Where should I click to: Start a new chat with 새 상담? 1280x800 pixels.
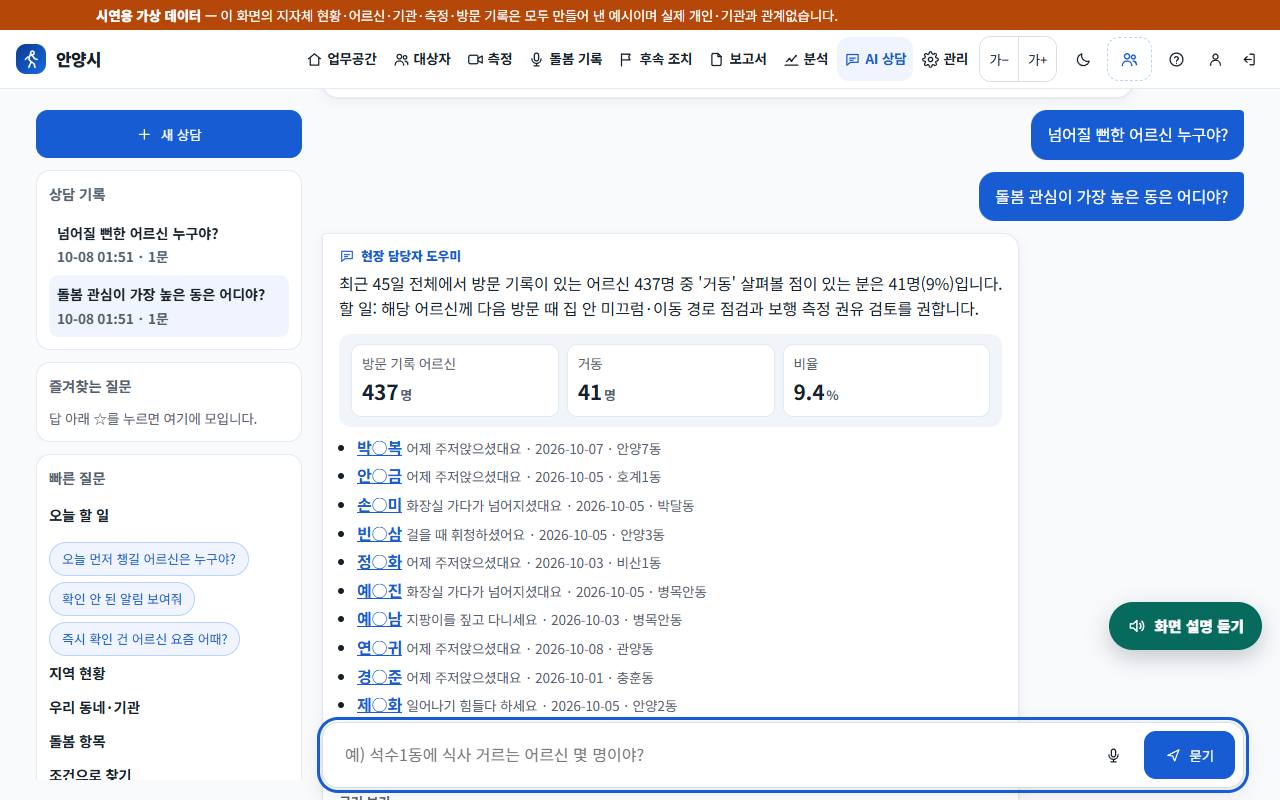coord(169,134)
